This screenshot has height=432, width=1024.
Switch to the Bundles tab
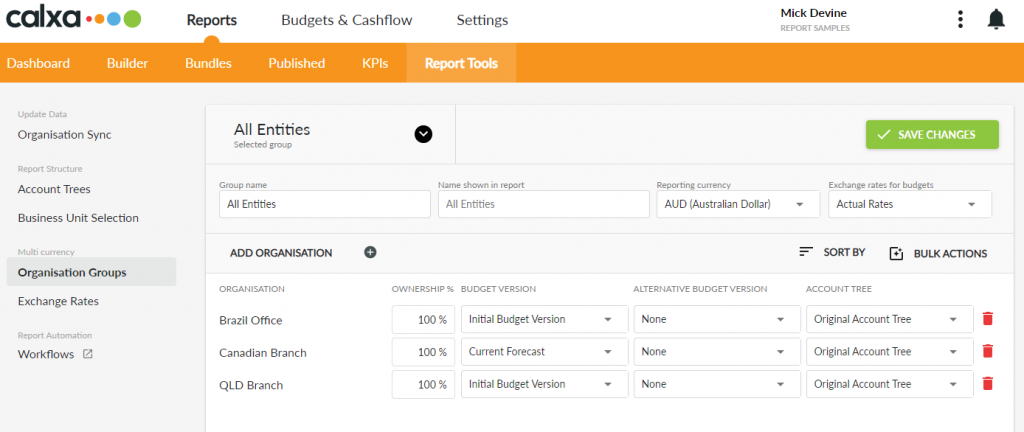(x=208, y=63)
